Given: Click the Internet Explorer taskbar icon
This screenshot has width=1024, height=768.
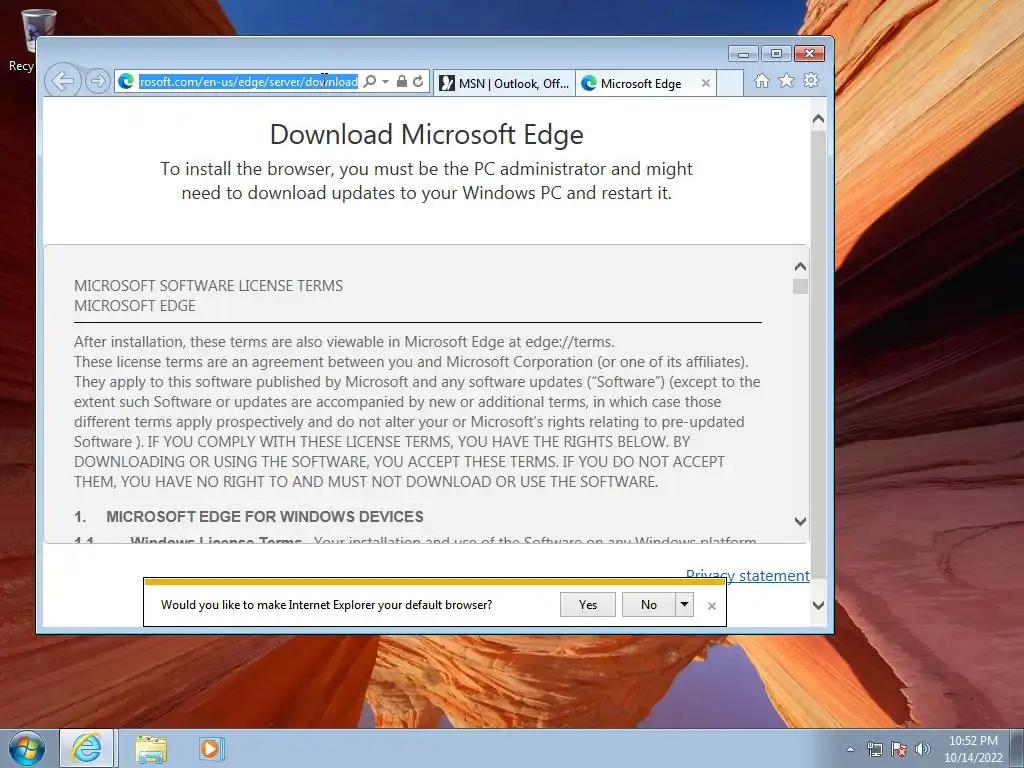Looking at the screenshot, I should point(87,748).
